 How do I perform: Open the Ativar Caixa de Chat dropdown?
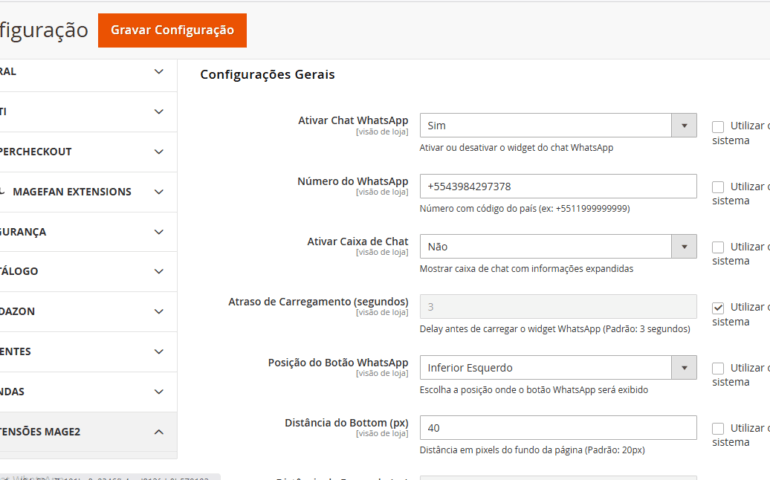pos(558,246)
